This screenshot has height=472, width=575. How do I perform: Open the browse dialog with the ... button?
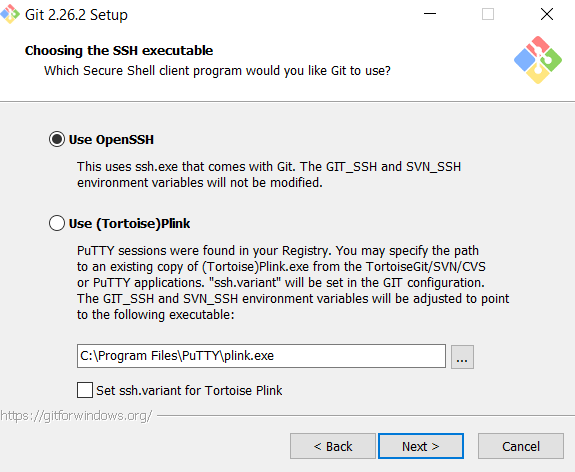[462, 356]
